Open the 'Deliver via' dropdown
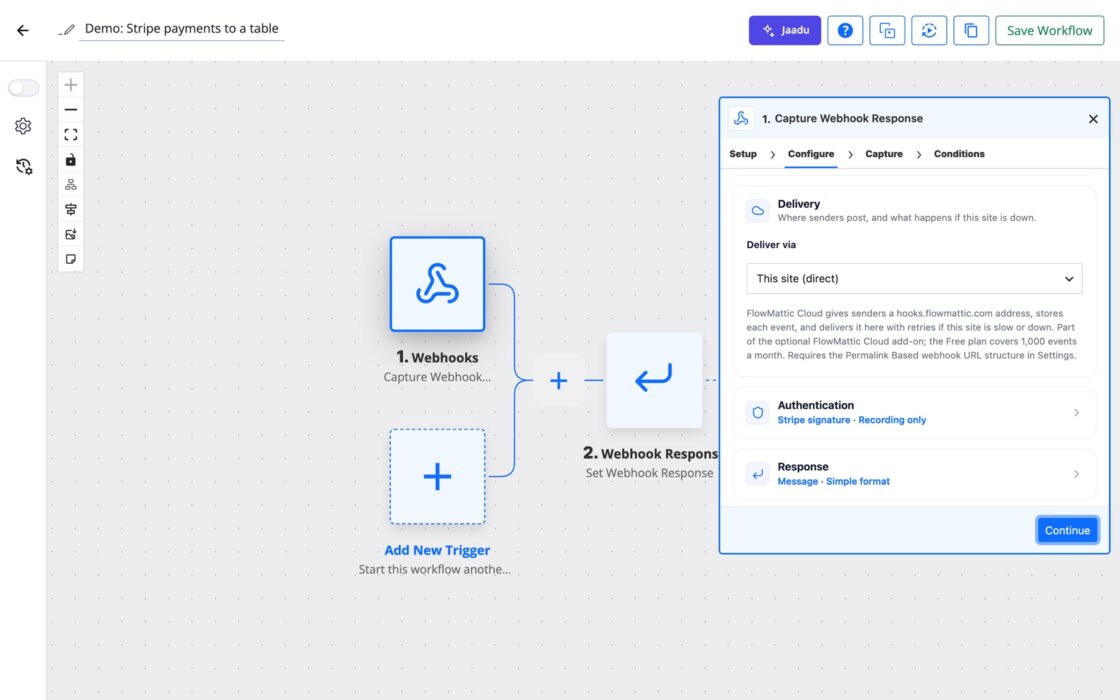 click(914, 279)
